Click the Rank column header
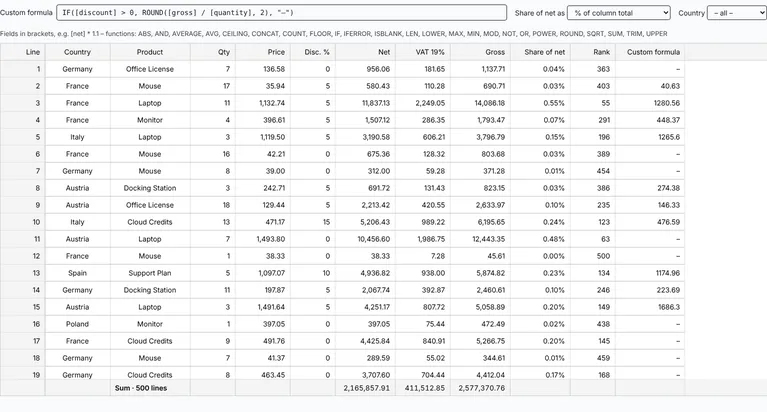767x412 pixels. (x=593, y=52)
